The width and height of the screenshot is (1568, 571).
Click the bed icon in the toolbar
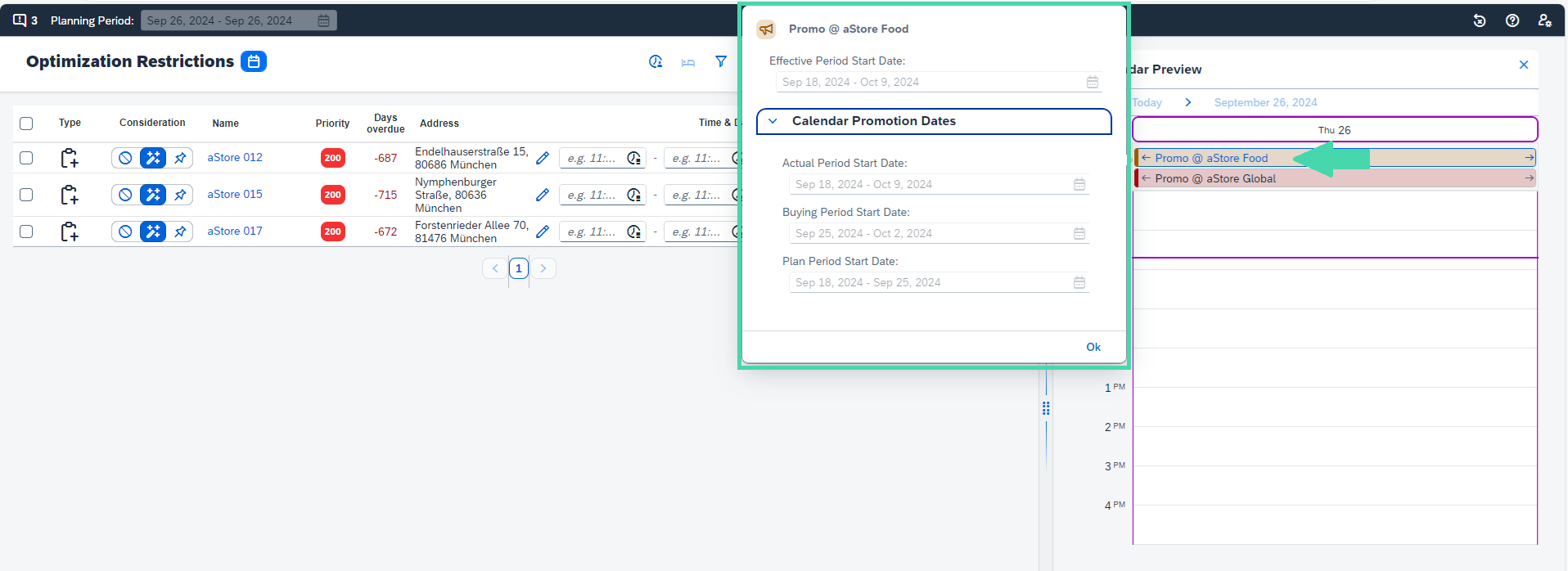(688, 62)
